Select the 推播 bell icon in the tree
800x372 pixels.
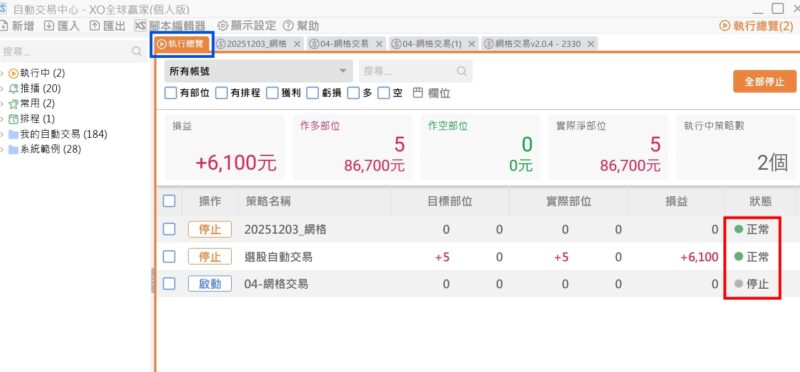[14, 89]
